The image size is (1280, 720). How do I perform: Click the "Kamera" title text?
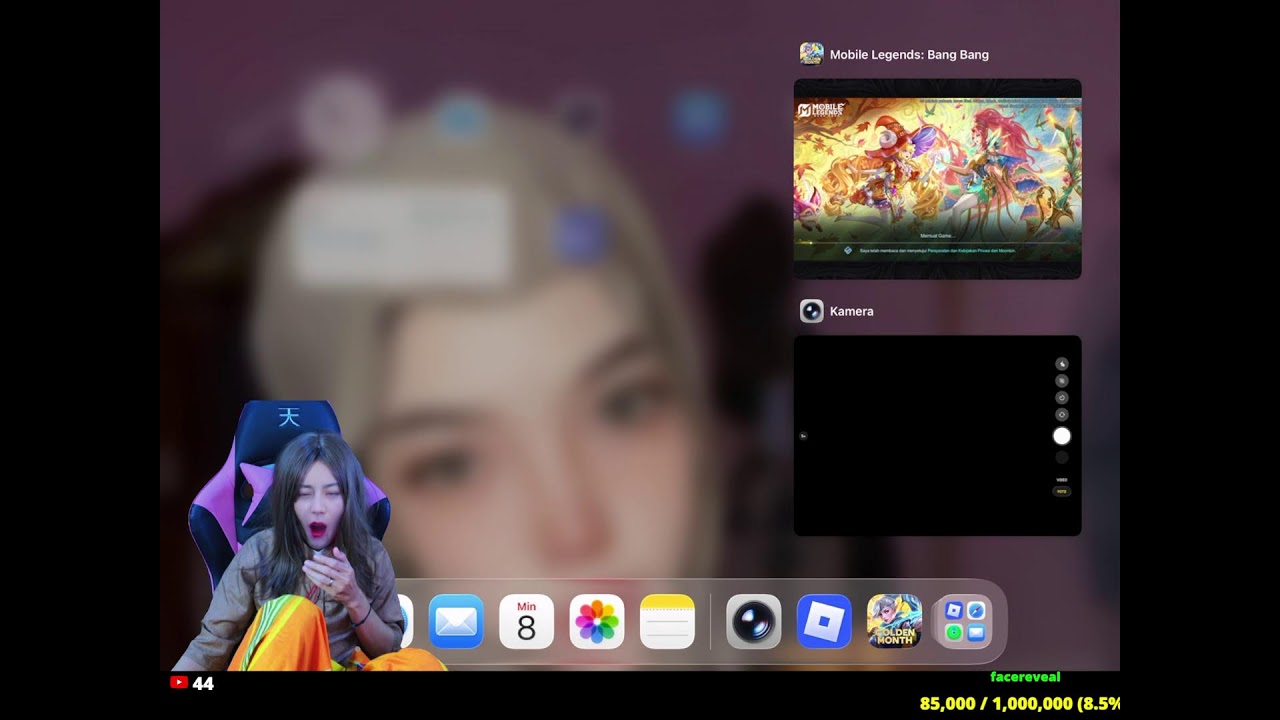pos(852,312)
